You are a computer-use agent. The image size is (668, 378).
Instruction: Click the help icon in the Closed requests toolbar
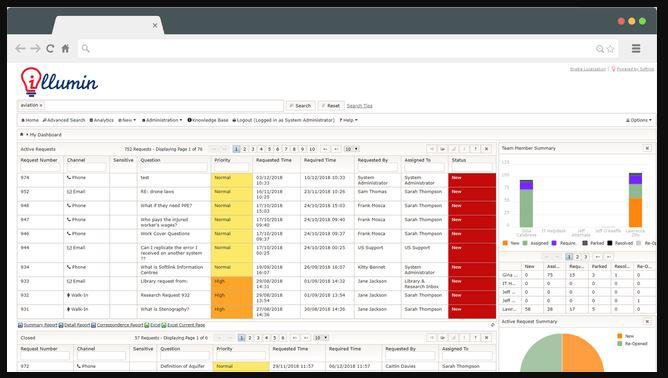click(475, 338)
